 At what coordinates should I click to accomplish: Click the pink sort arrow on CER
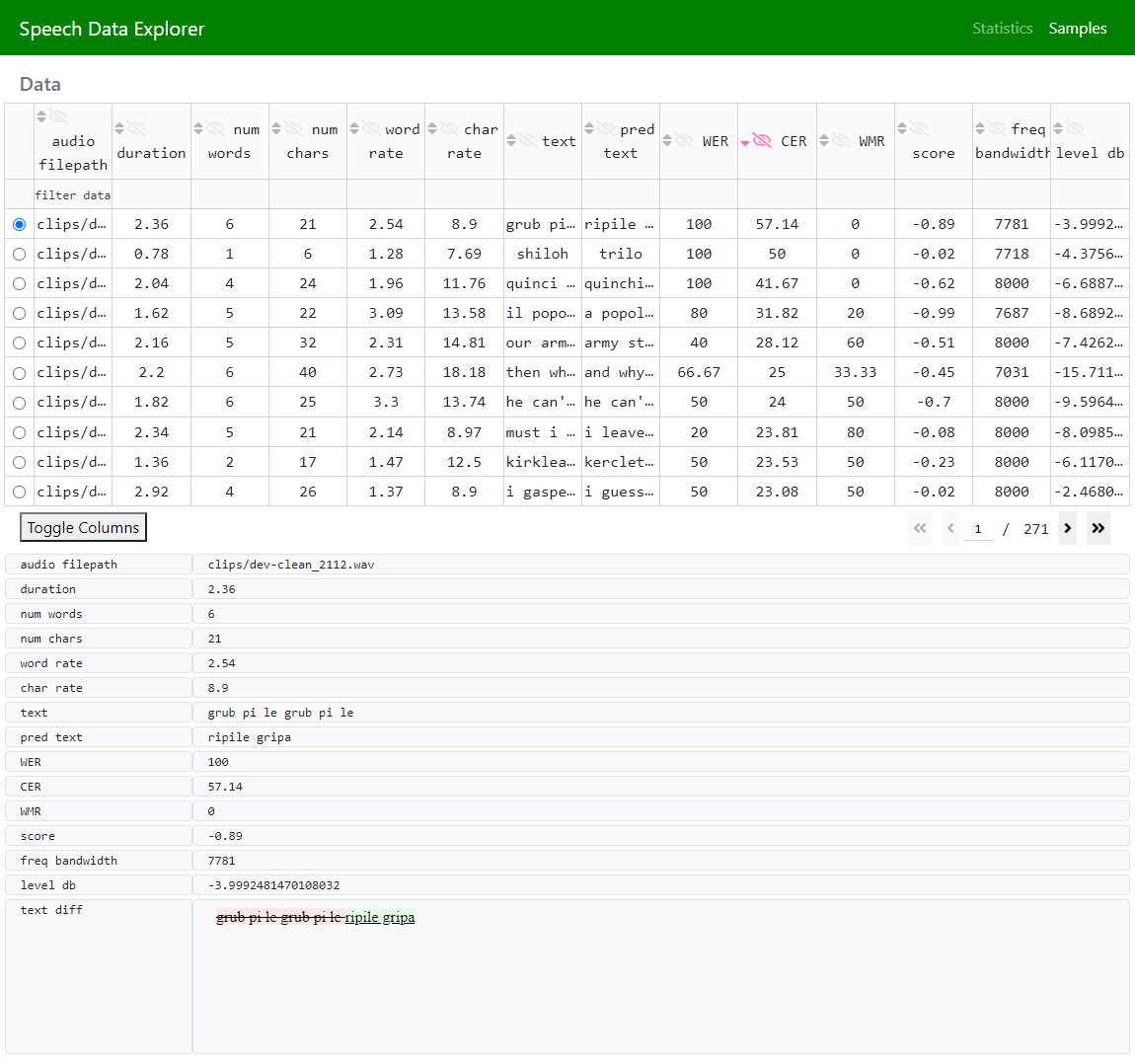[745, 141]
